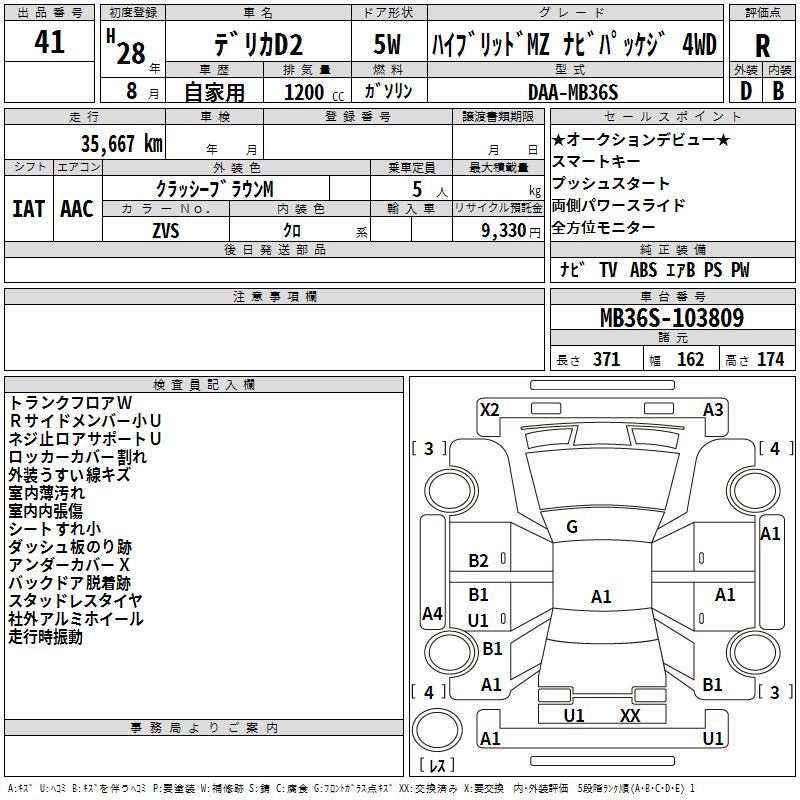The image size is (800, 800).
Task: Click the ナビ equipment entry
Action: point(572,270)
